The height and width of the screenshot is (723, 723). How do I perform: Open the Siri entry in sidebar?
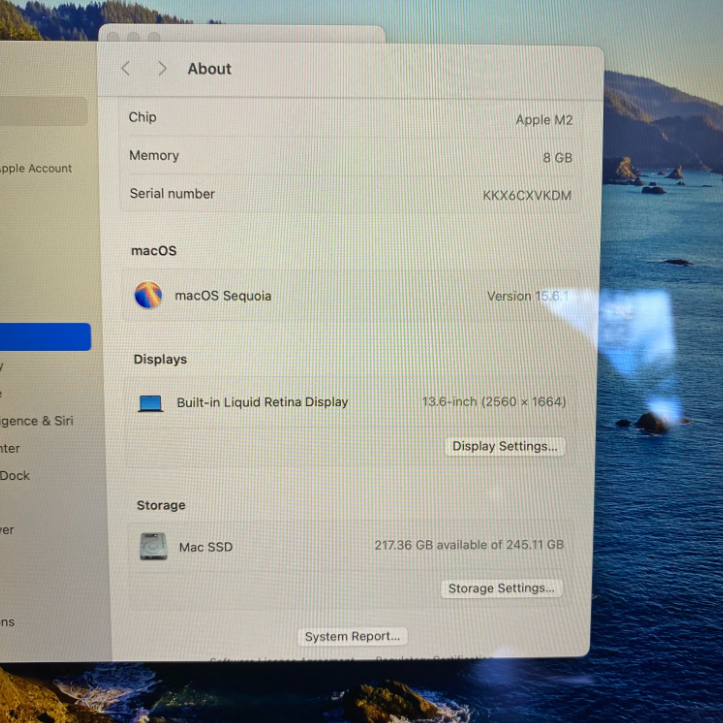[x=37, y=421]
